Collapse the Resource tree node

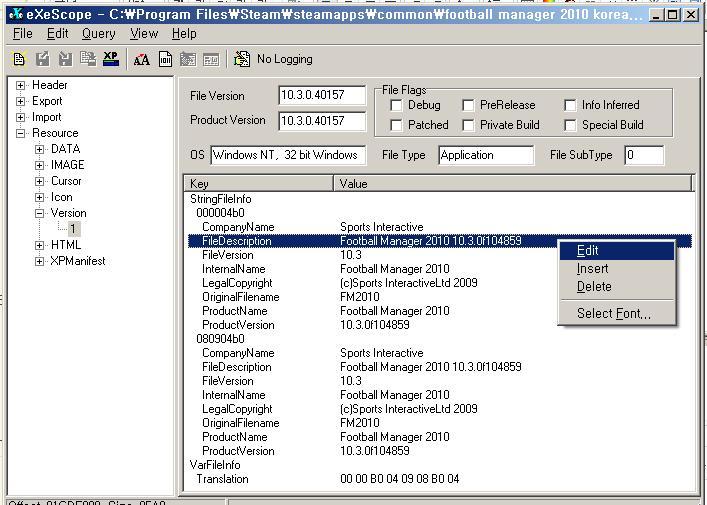[x=20, y=133]
